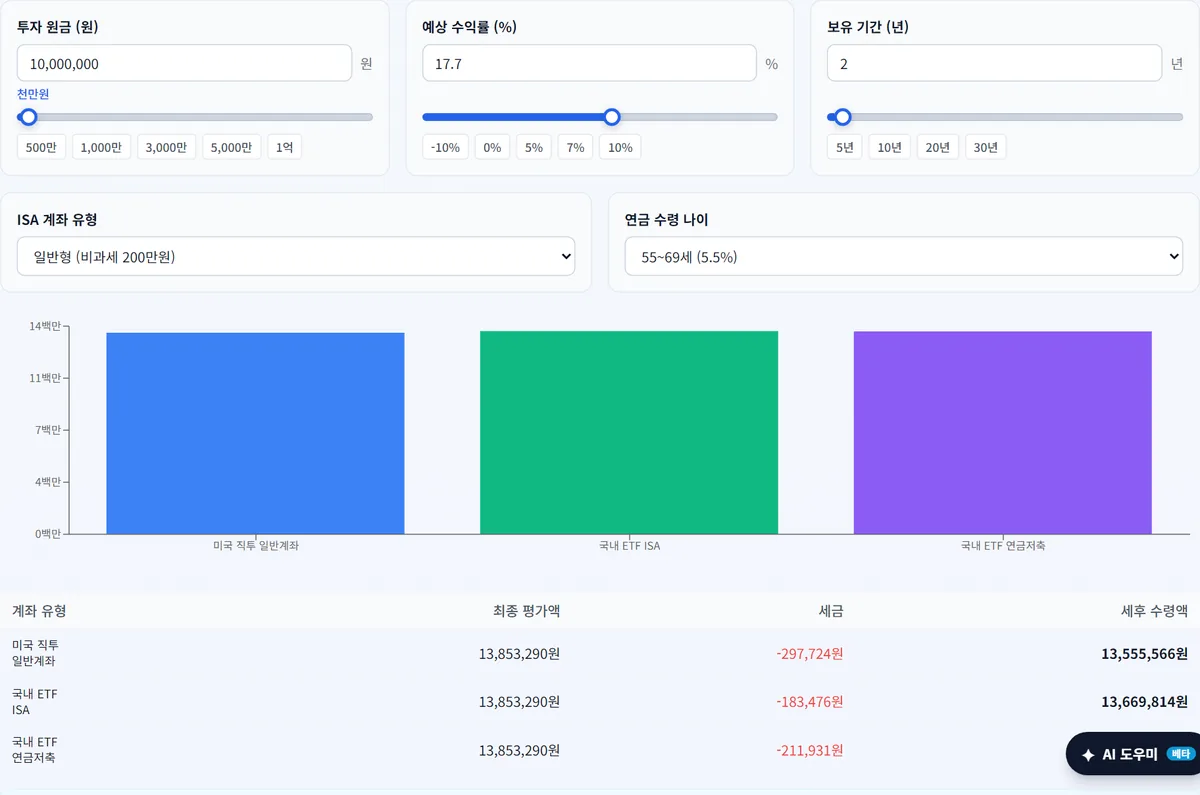Click the 0백만 y-axis label
This screenshot has height=795, width=1200.
tap(47, 534)
